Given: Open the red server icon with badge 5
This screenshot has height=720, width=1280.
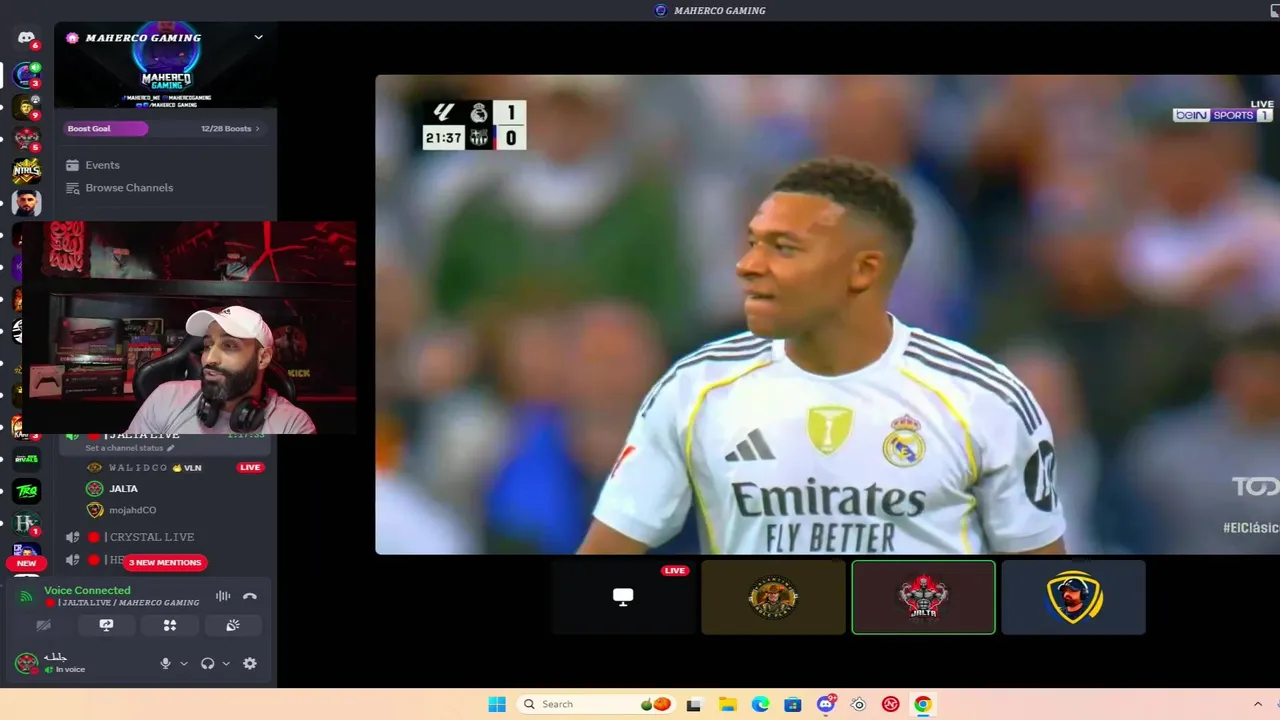Looking at the screenshot, I should click(x=27, y=139).
